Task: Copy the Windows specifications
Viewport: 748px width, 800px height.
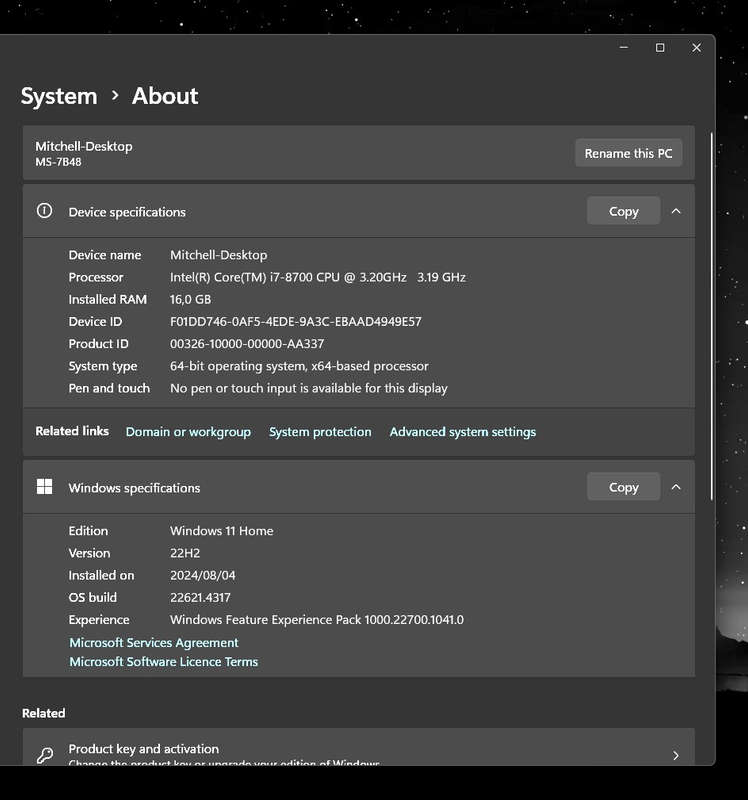Action: [x=624, y=487]
